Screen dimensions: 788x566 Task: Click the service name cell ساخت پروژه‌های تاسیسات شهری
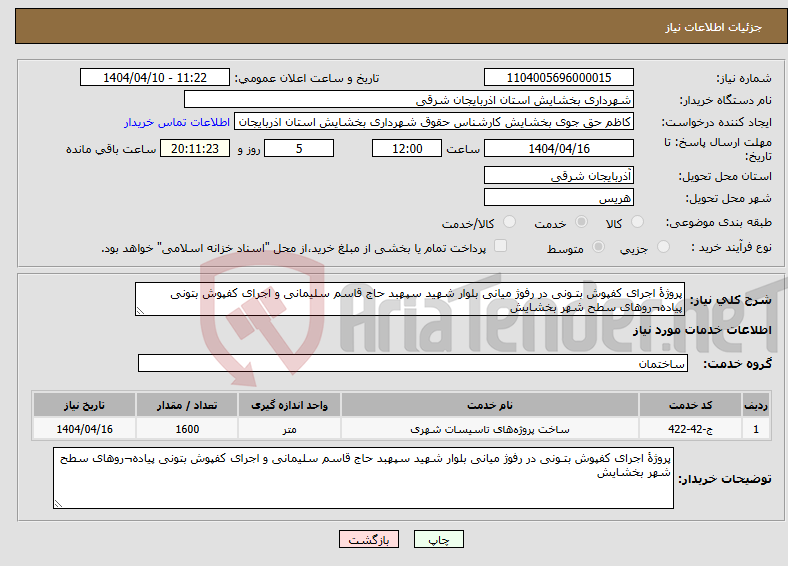490,429
